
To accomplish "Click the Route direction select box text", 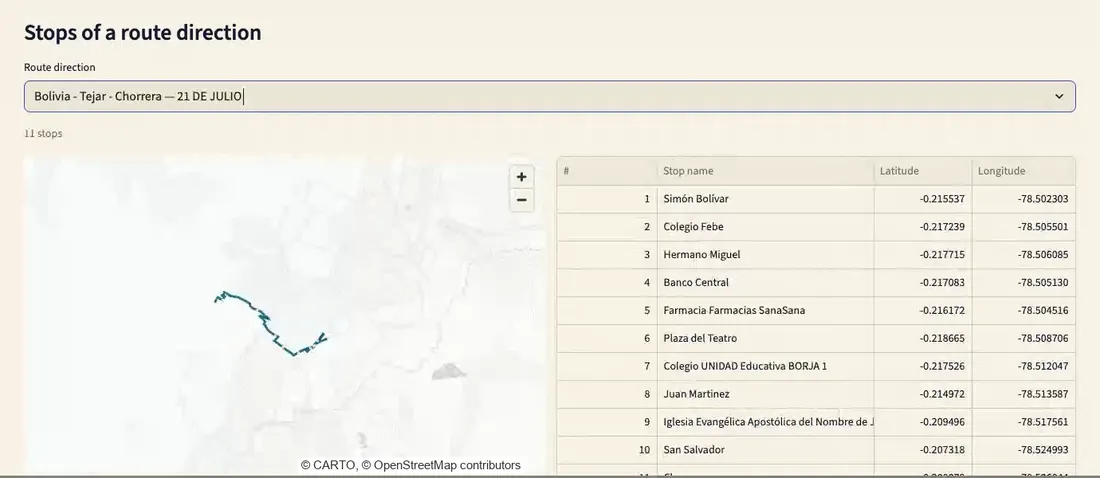I will [x=138, y=96].
